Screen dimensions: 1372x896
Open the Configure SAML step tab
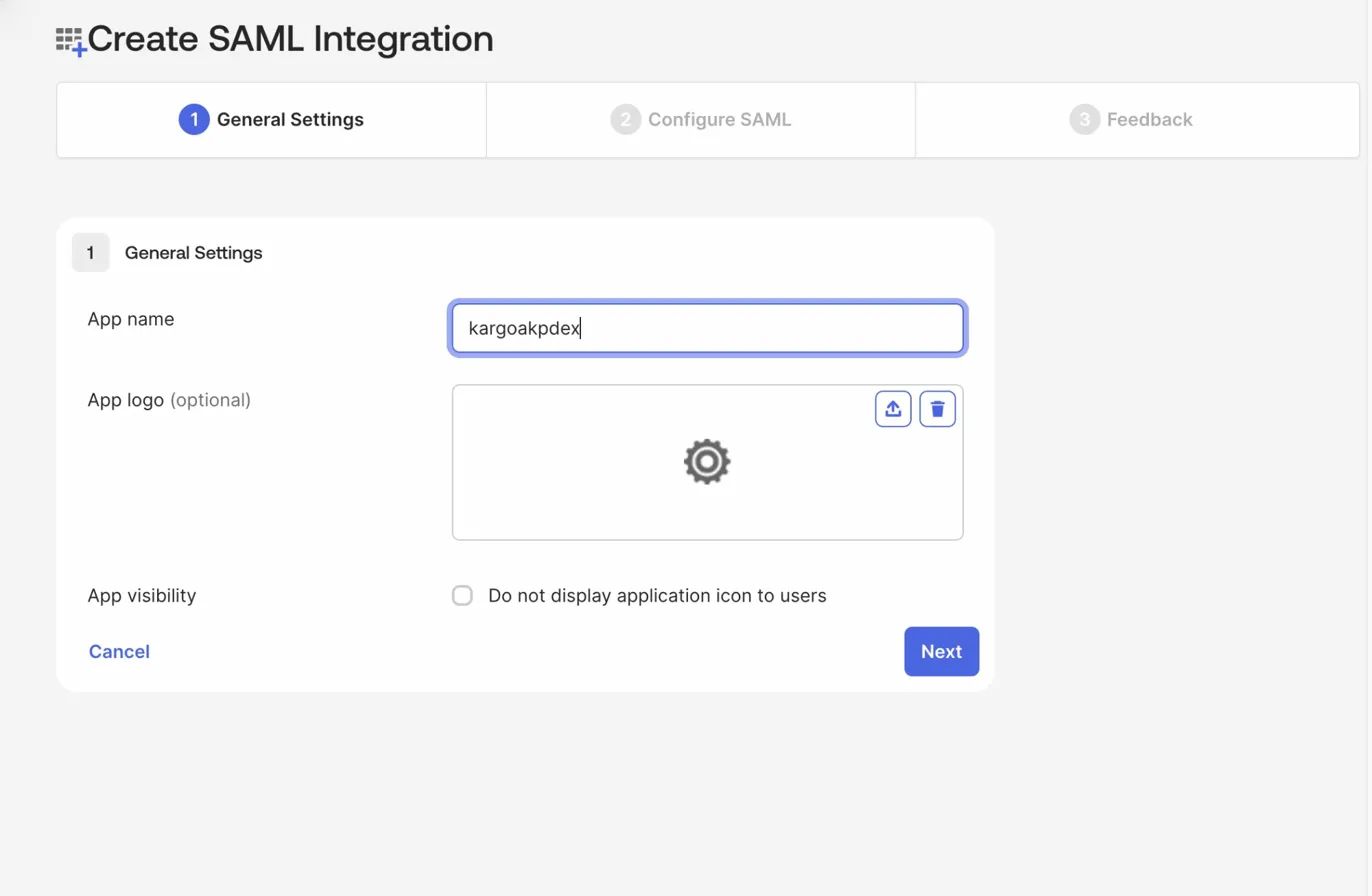point(700,120)
